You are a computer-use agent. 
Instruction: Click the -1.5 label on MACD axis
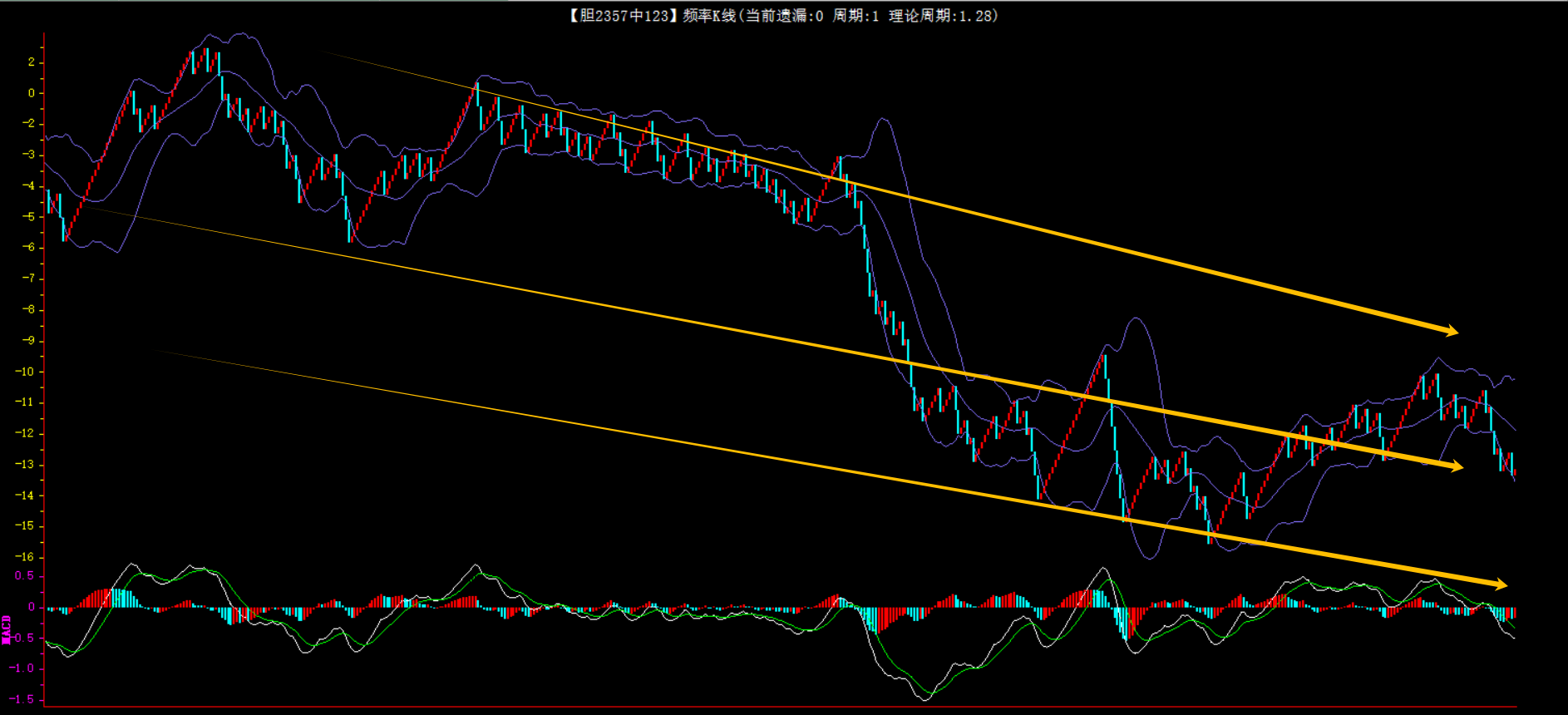(x=22, y=699)
